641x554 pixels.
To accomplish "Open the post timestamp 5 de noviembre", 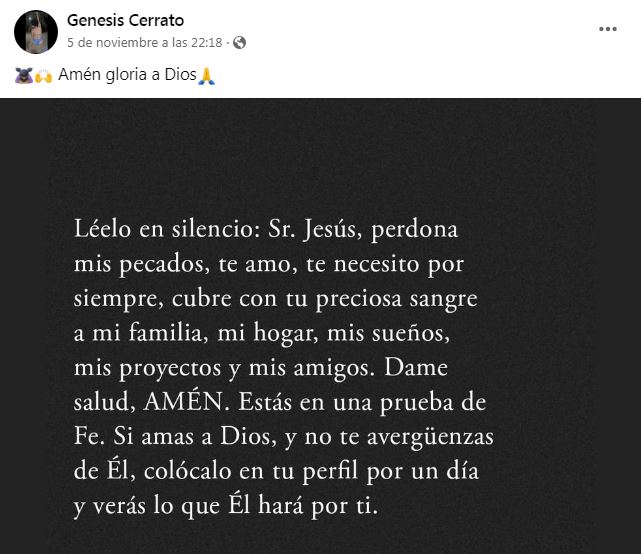I will point(145,43).
